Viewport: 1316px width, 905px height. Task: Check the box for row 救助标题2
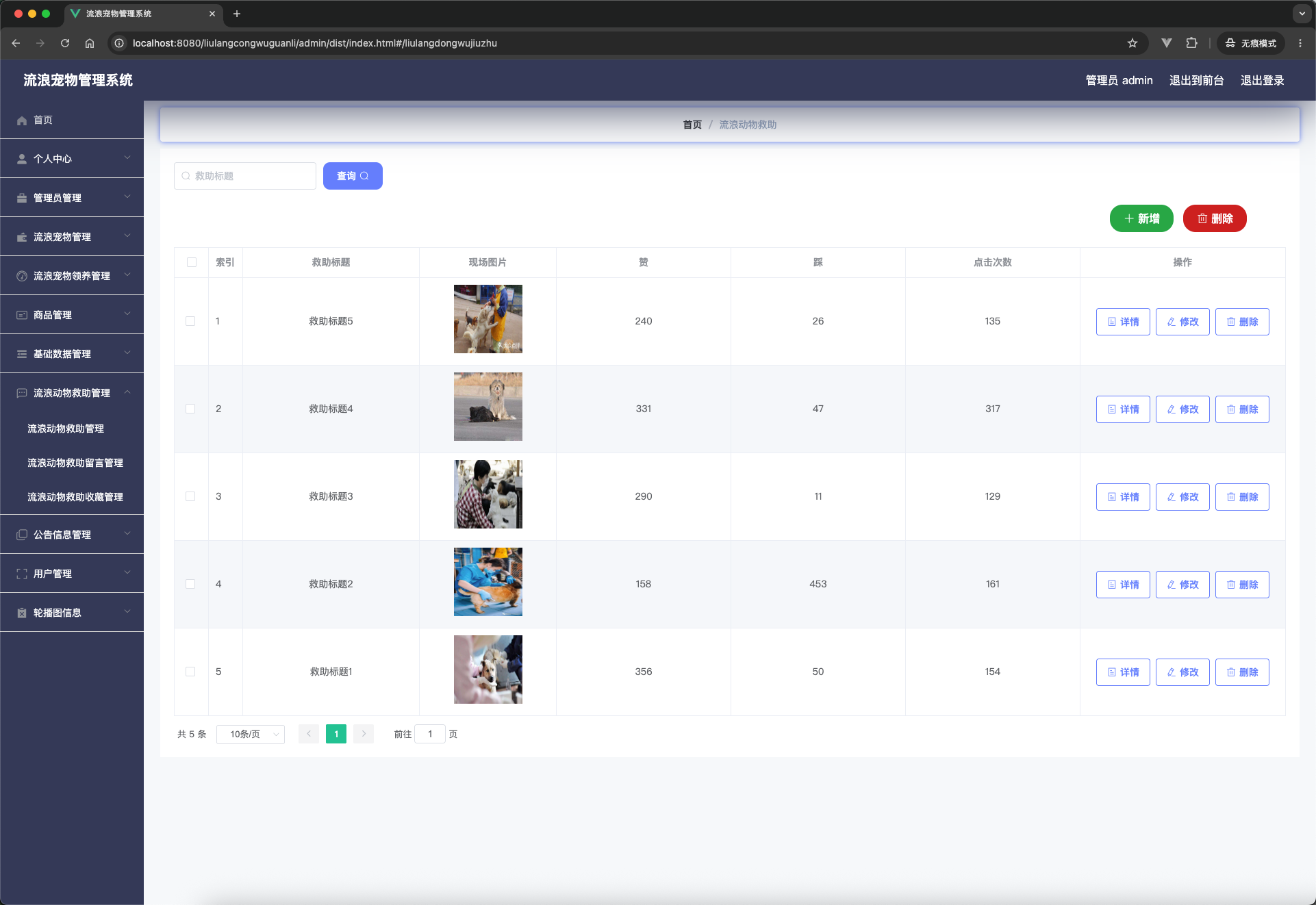190,584
